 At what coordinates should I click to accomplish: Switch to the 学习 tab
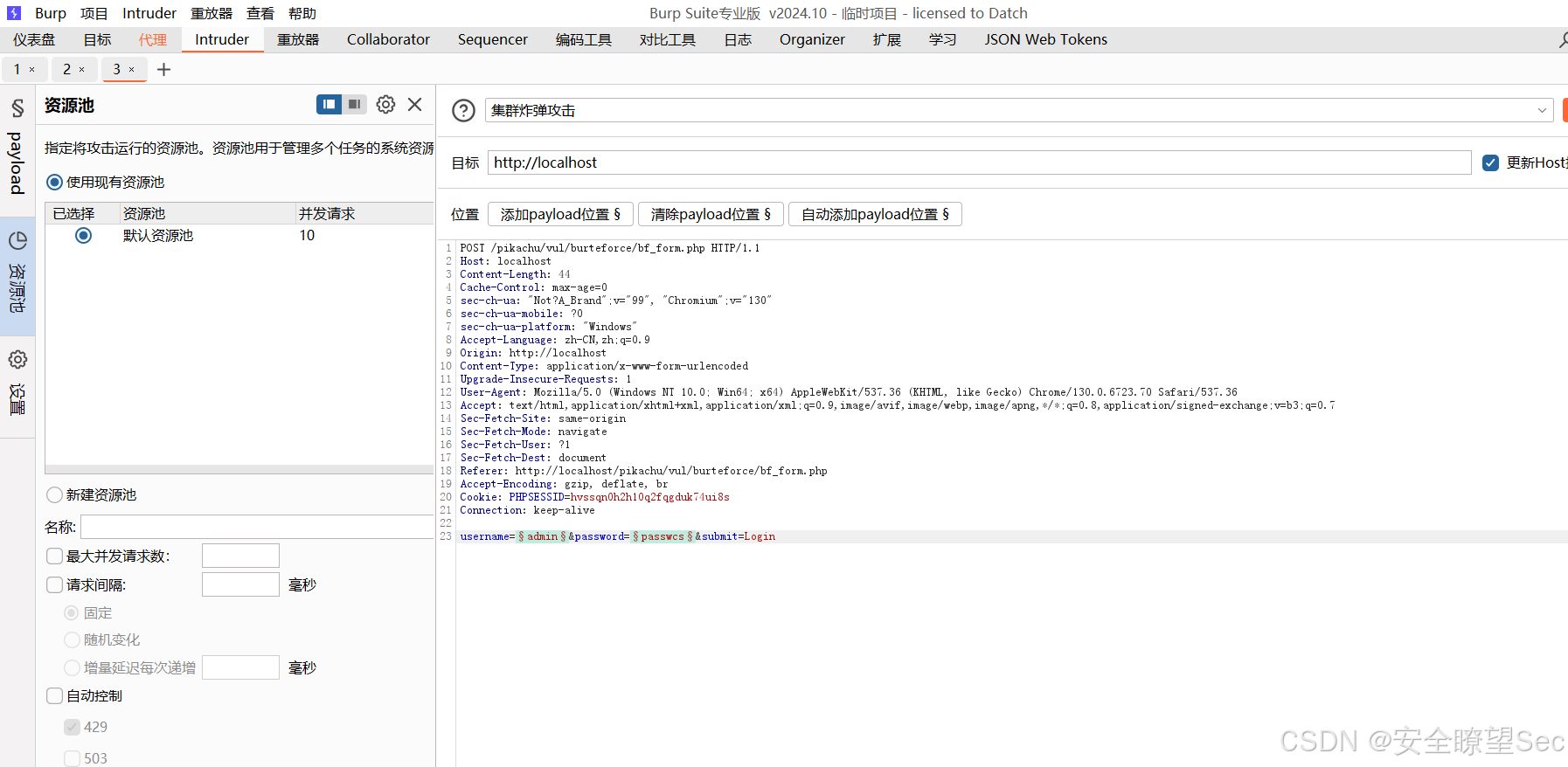point(943,40)
